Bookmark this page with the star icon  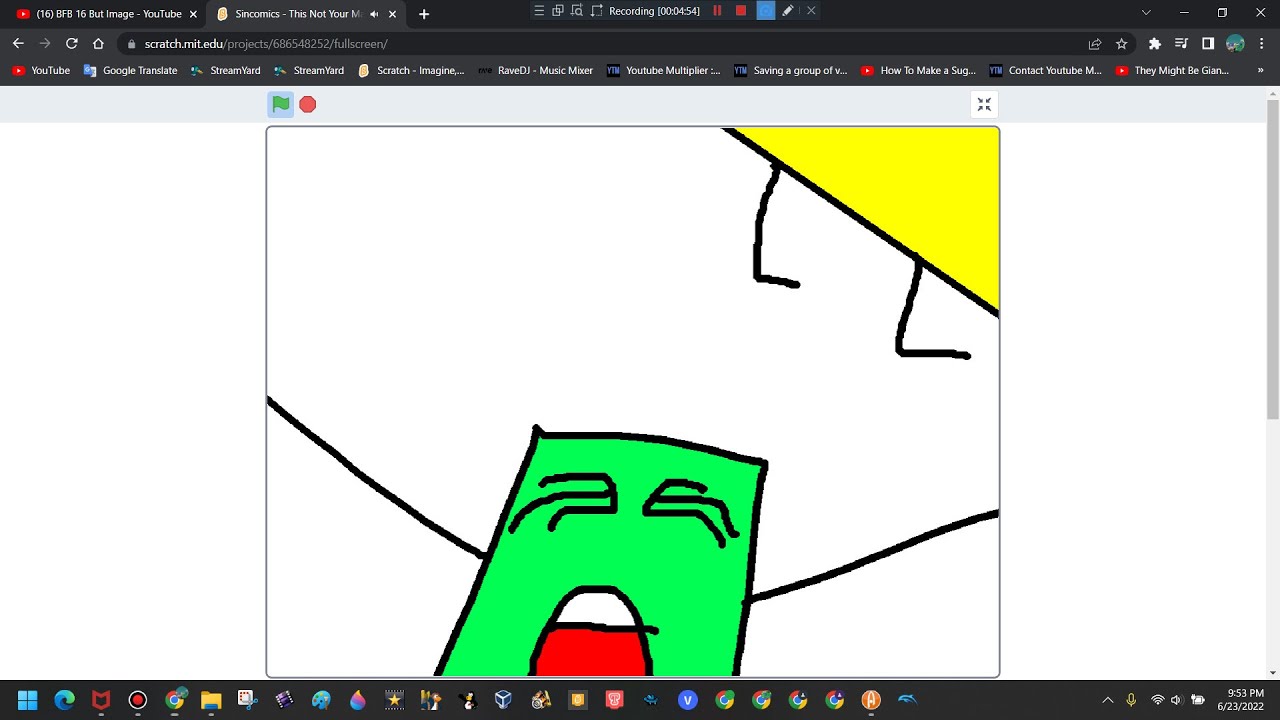tap(1121, 44)
